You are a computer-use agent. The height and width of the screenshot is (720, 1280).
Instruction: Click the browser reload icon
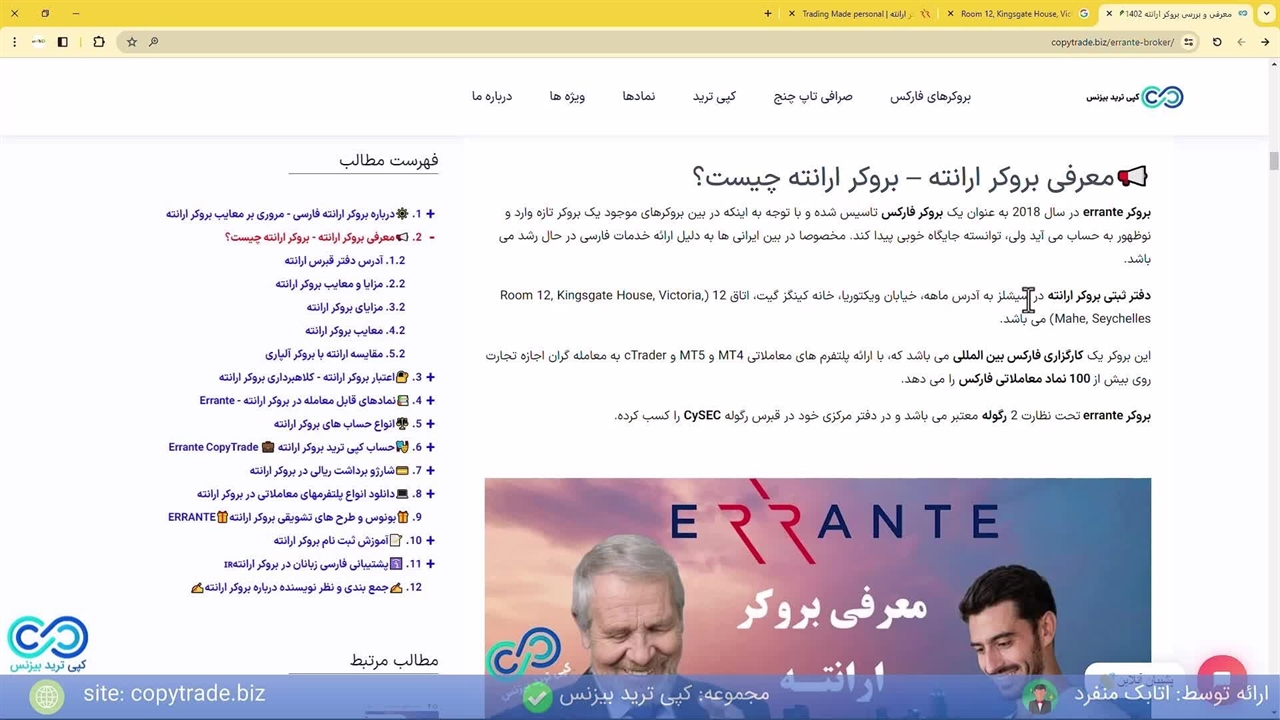[1217, 42]
